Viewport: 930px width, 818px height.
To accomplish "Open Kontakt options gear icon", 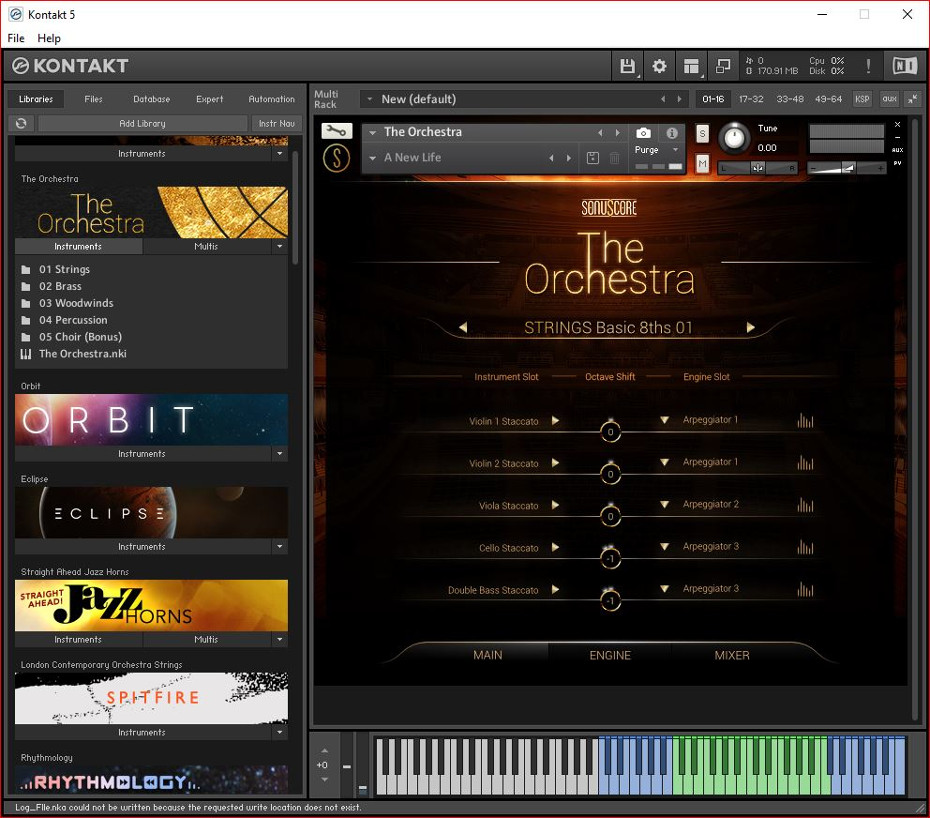I will [x=659, y=66].
